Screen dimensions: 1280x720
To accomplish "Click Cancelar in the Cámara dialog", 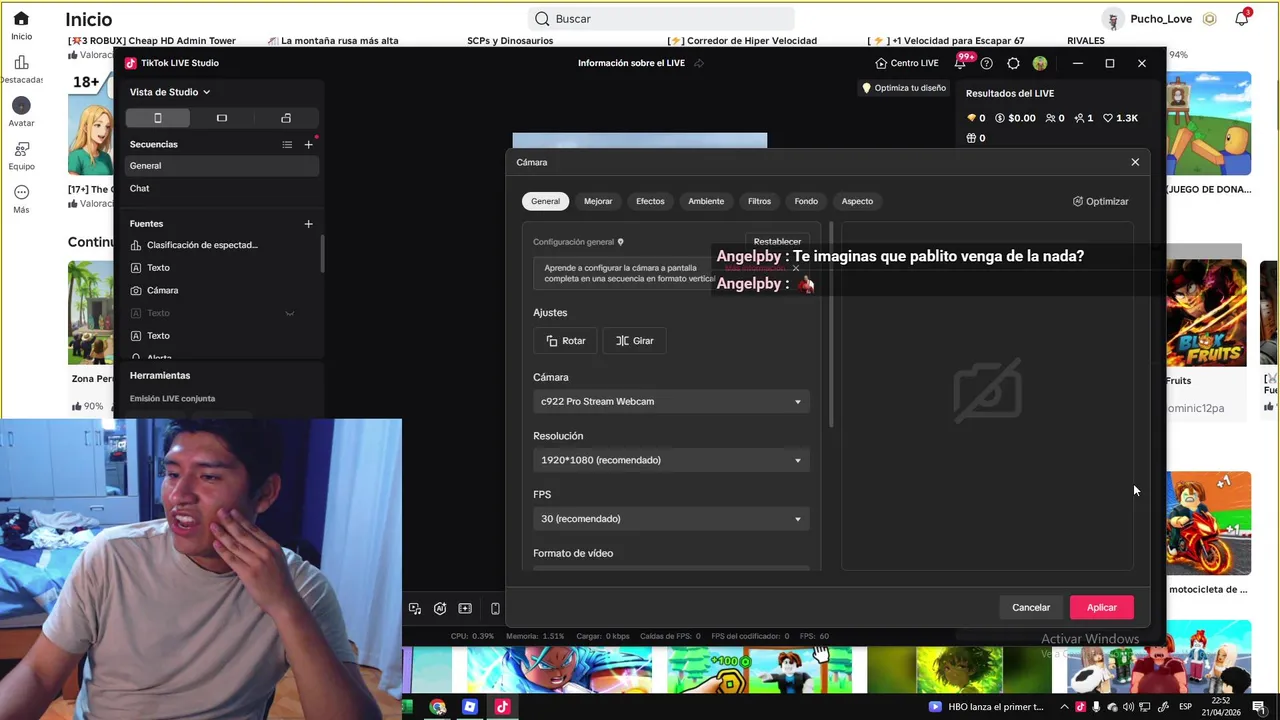I will [1031, 607].
